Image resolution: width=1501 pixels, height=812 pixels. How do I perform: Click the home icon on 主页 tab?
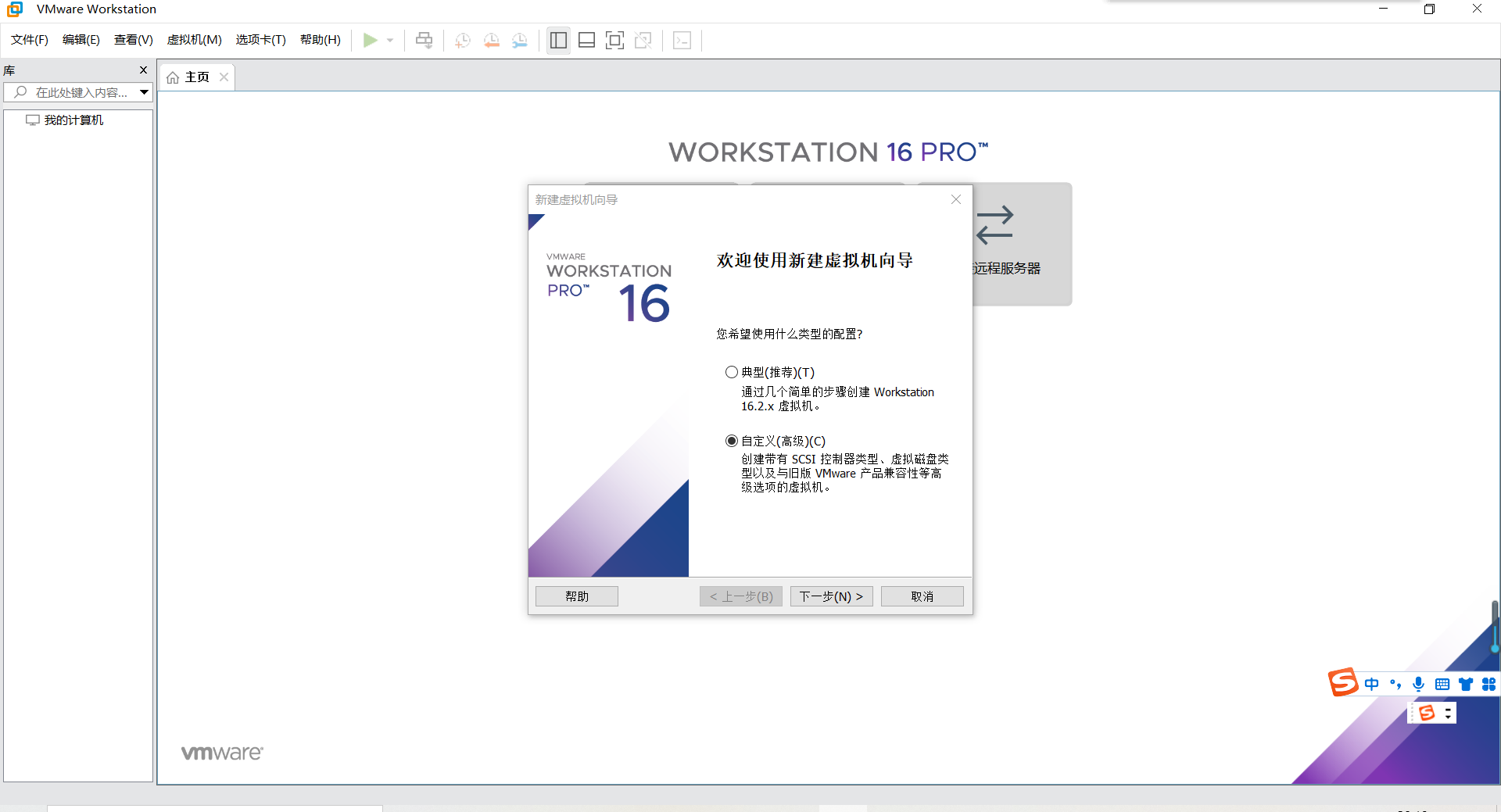(173, 77)
